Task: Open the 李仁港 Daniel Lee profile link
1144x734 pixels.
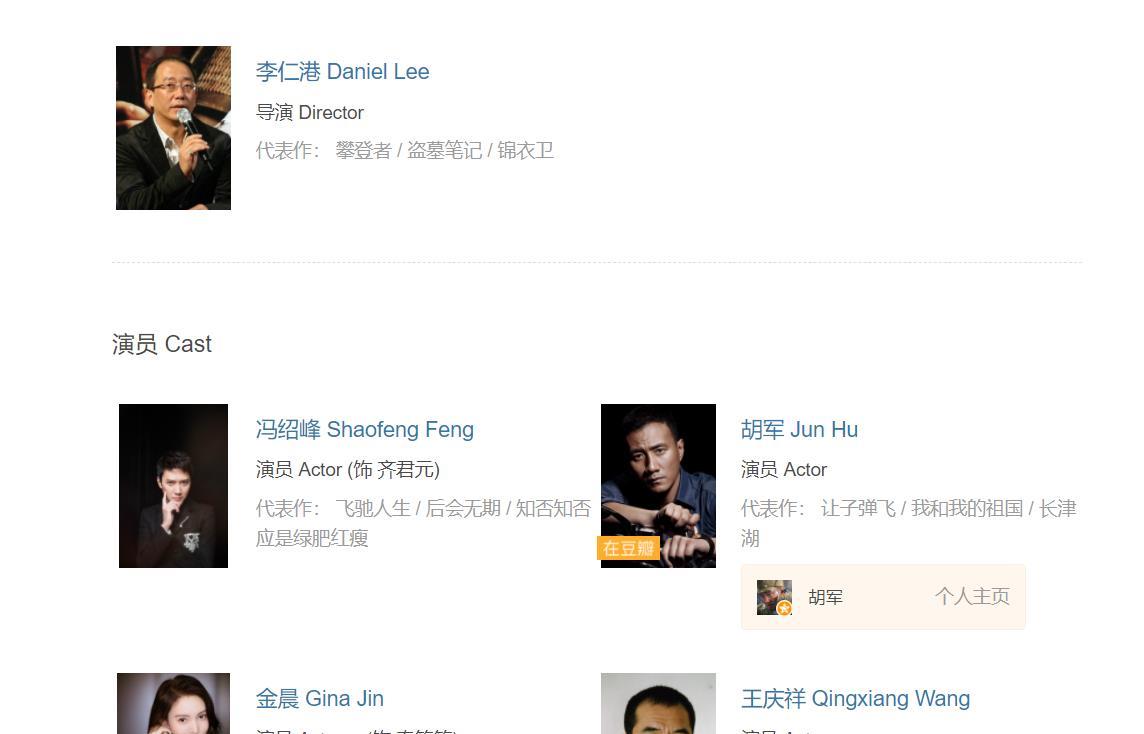Action: [342, 72]
